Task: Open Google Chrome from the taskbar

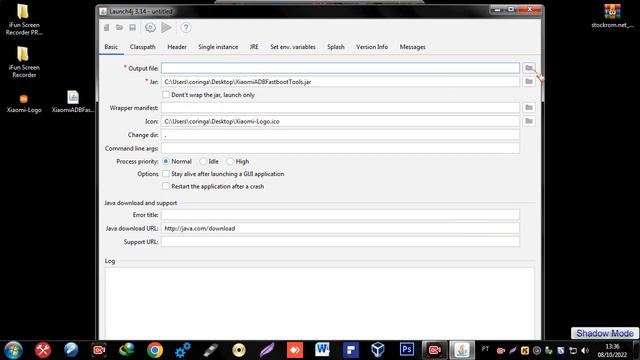Action: 155,350
